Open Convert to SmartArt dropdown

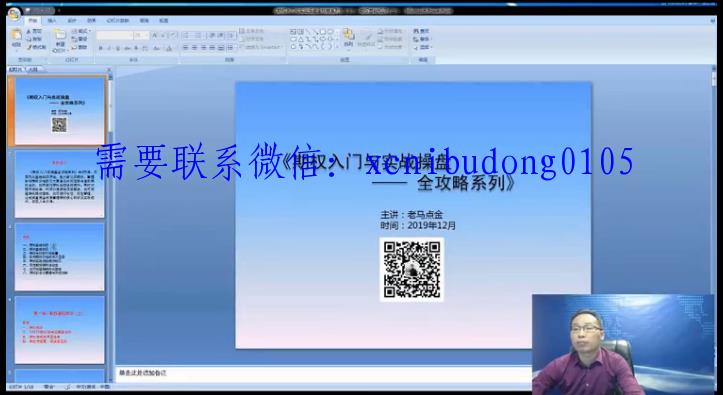pyautogui.click(x=261, y=47)
